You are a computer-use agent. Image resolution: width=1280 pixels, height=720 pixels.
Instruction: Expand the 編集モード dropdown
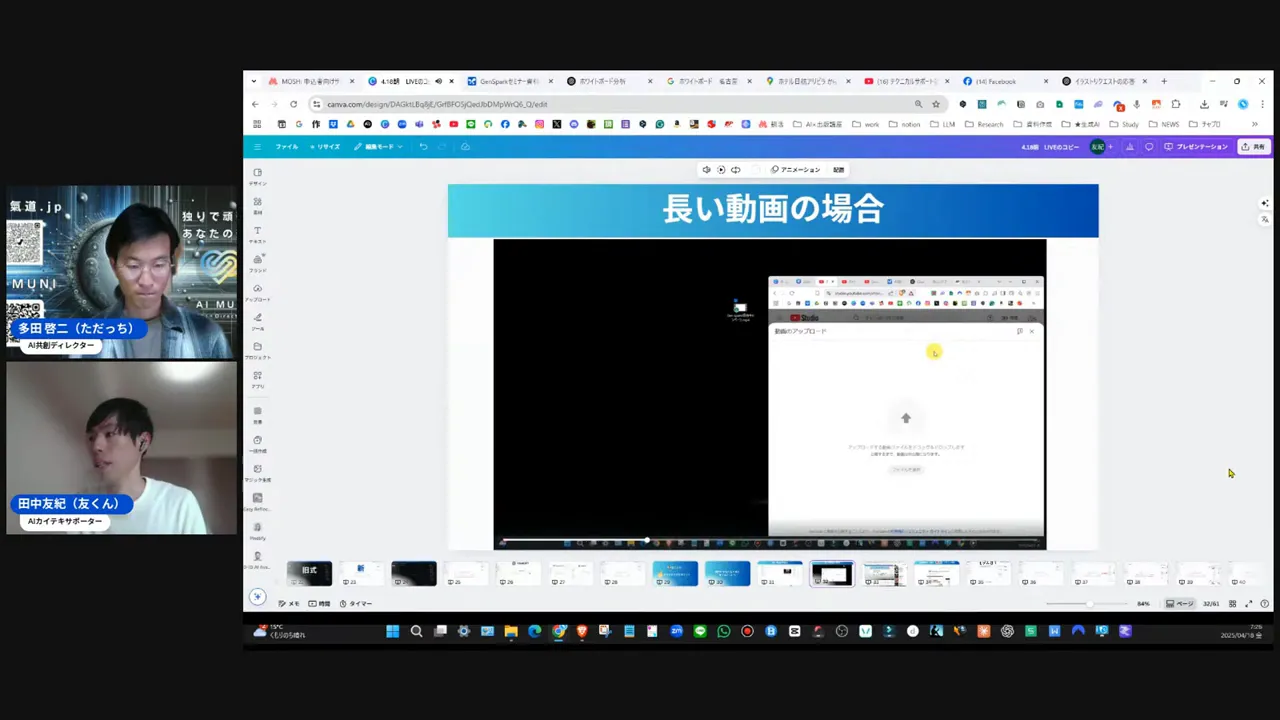pyautogui.click(x=380, y=146)
